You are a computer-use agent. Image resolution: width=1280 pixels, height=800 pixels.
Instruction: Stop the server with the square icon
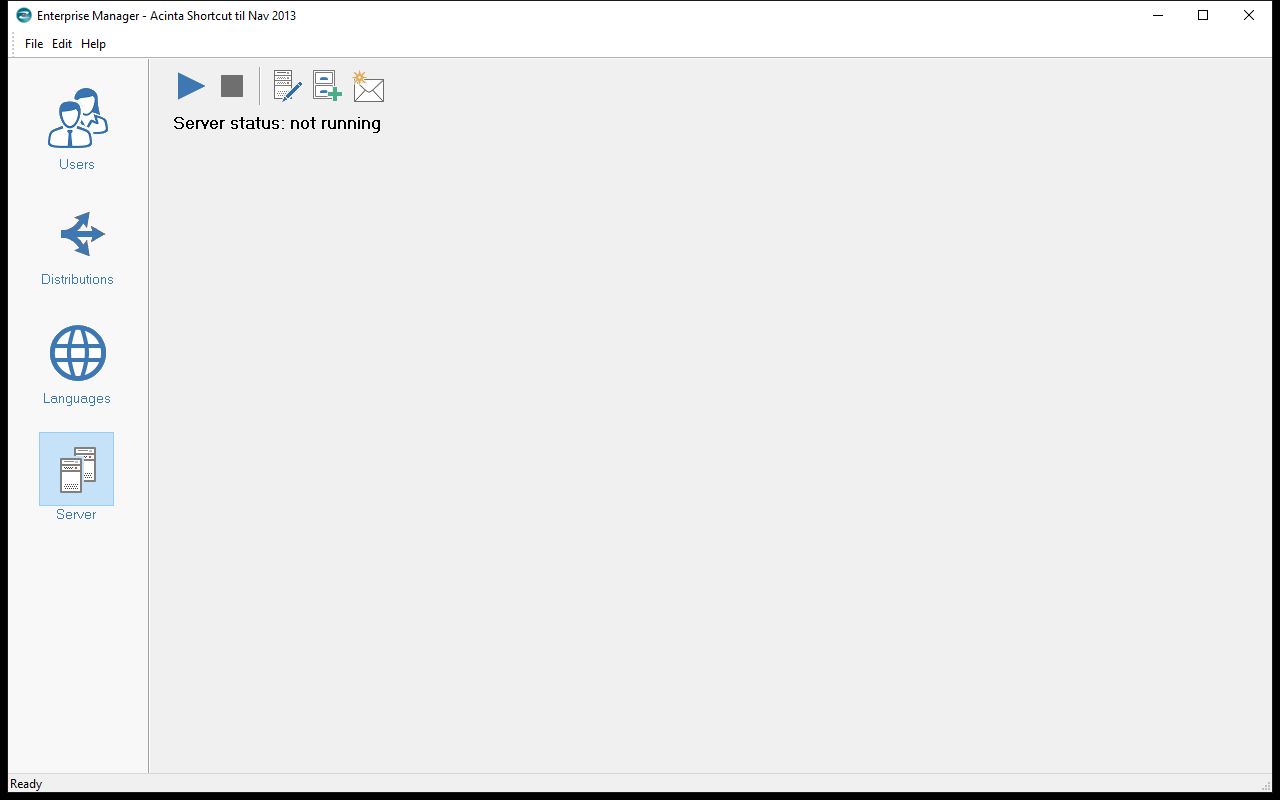pos(232,86)
